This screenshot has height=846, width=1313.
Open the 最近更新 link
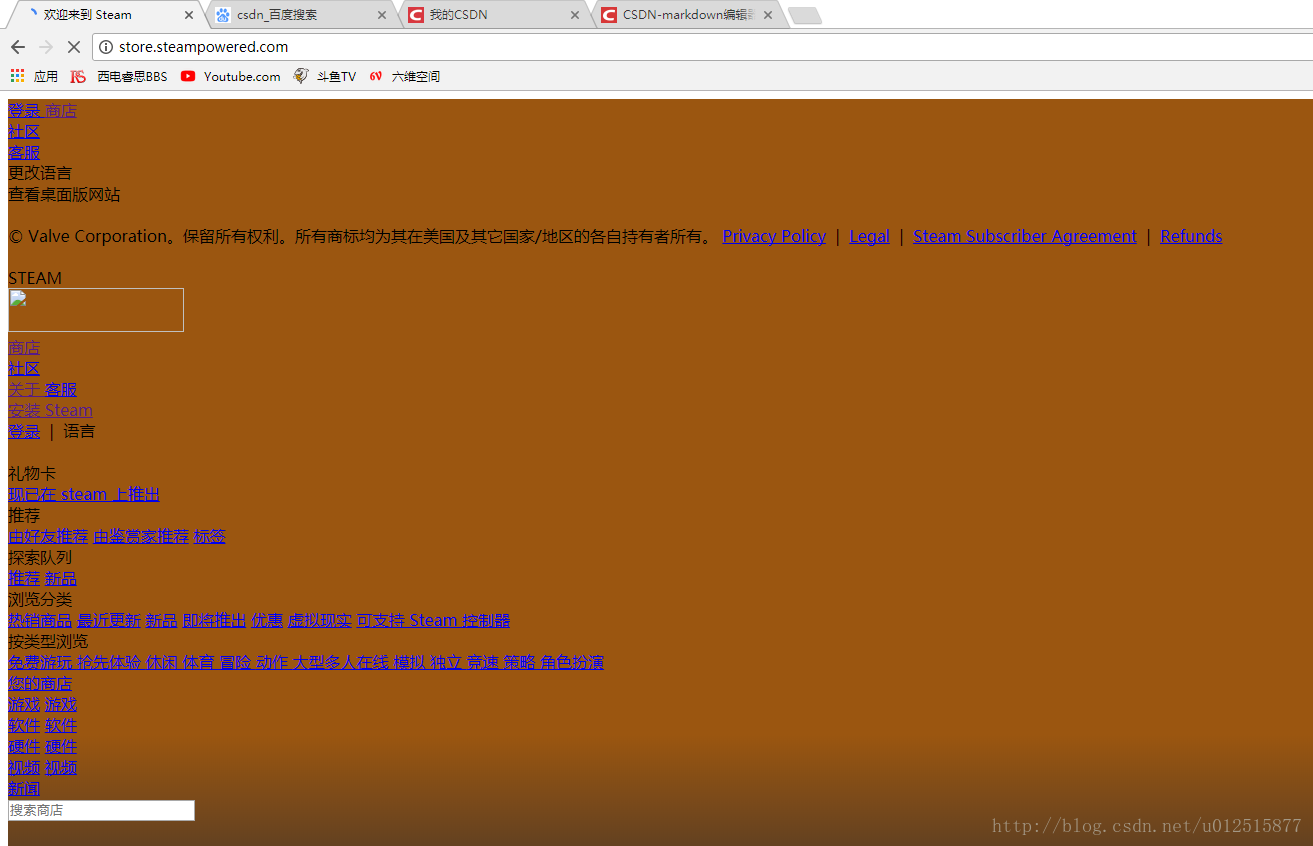point(109,620)
